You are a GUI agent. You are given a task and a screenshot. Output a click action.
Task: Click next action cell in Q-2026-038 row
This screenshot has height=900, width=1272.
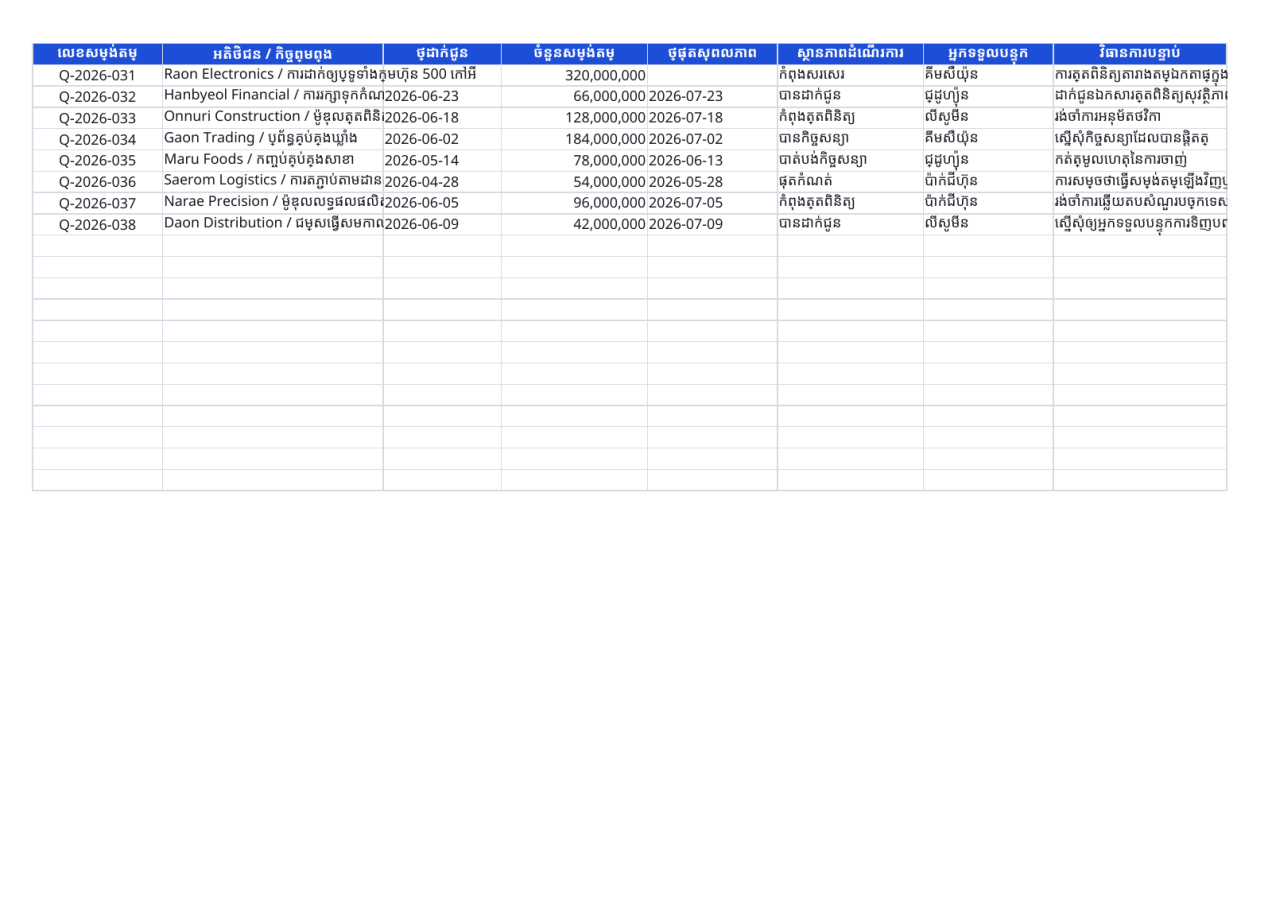click(1140, 224)
